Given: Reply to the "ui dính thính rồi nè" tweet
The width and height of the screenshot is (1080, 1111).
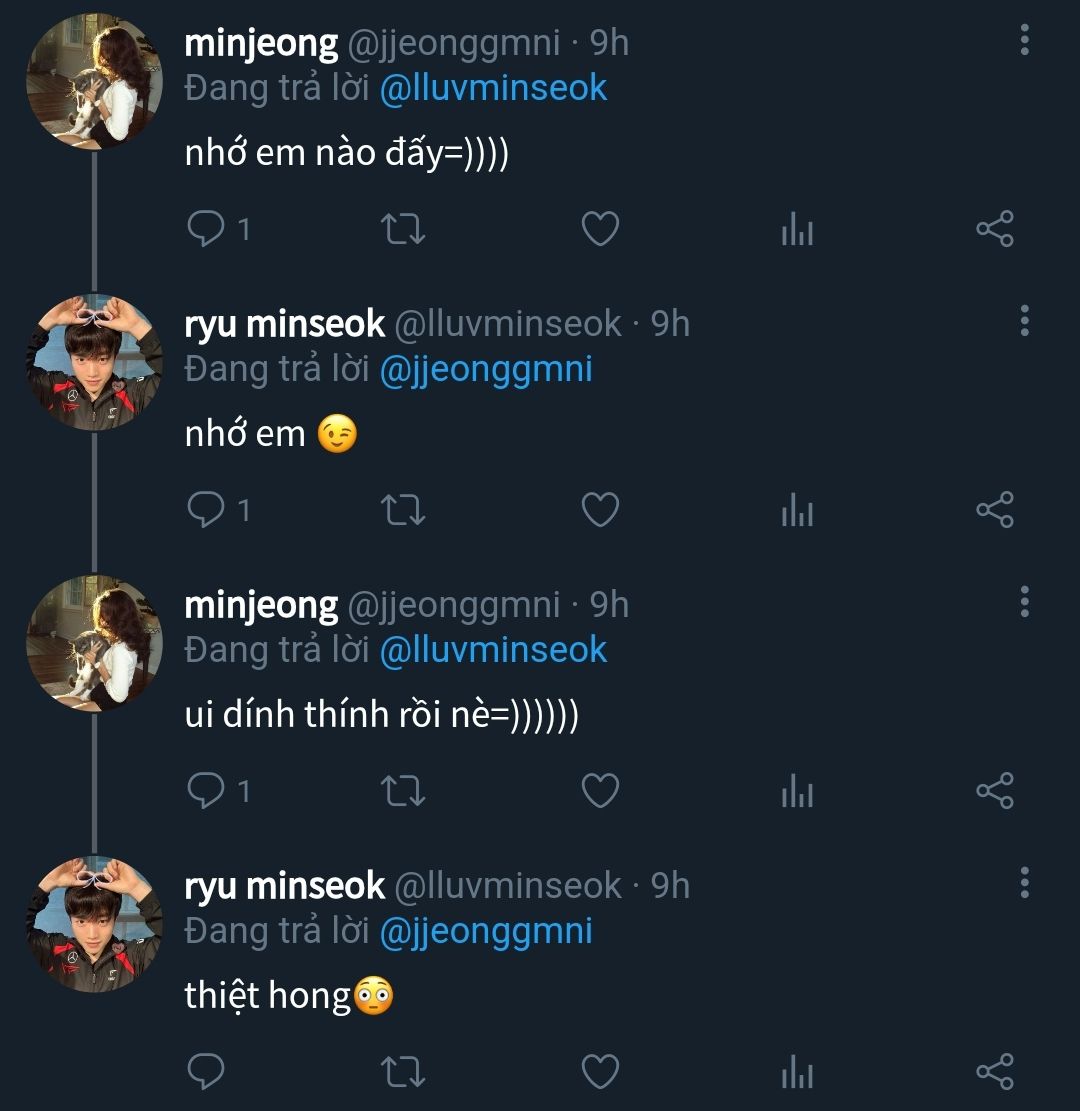Looking at the screenshot, I should [x=207, y=792].
